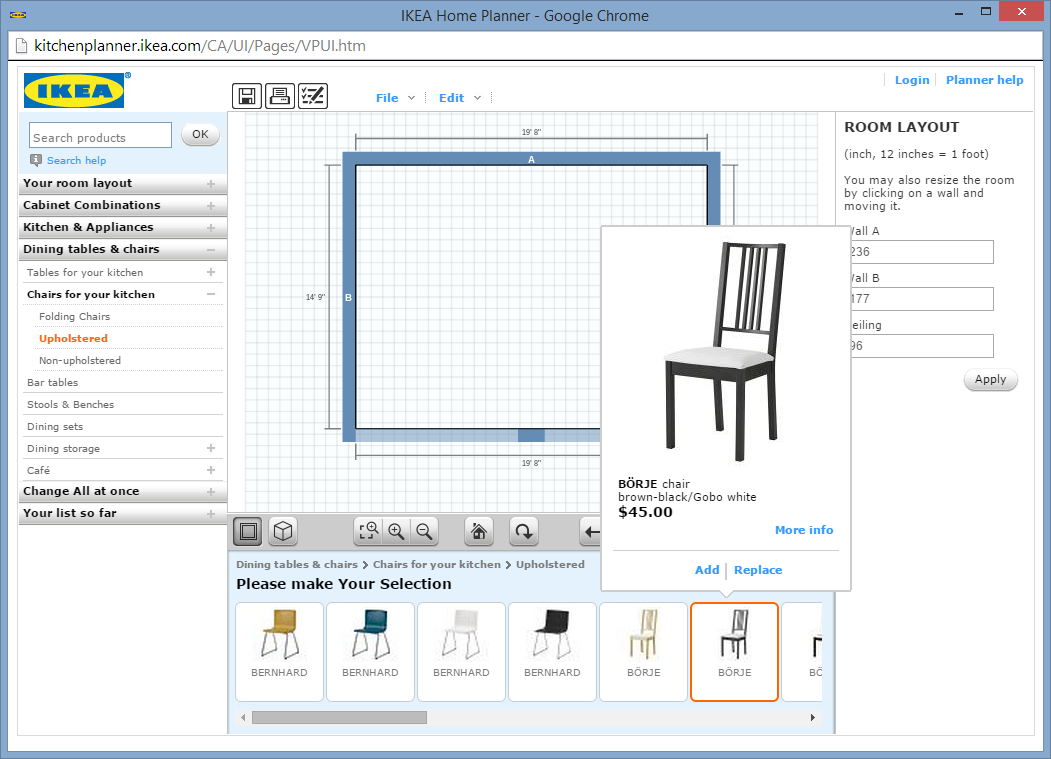The height and width of the screenshot is (759, 1051).
Task: Click the Search help book icon
Action: 36,160
